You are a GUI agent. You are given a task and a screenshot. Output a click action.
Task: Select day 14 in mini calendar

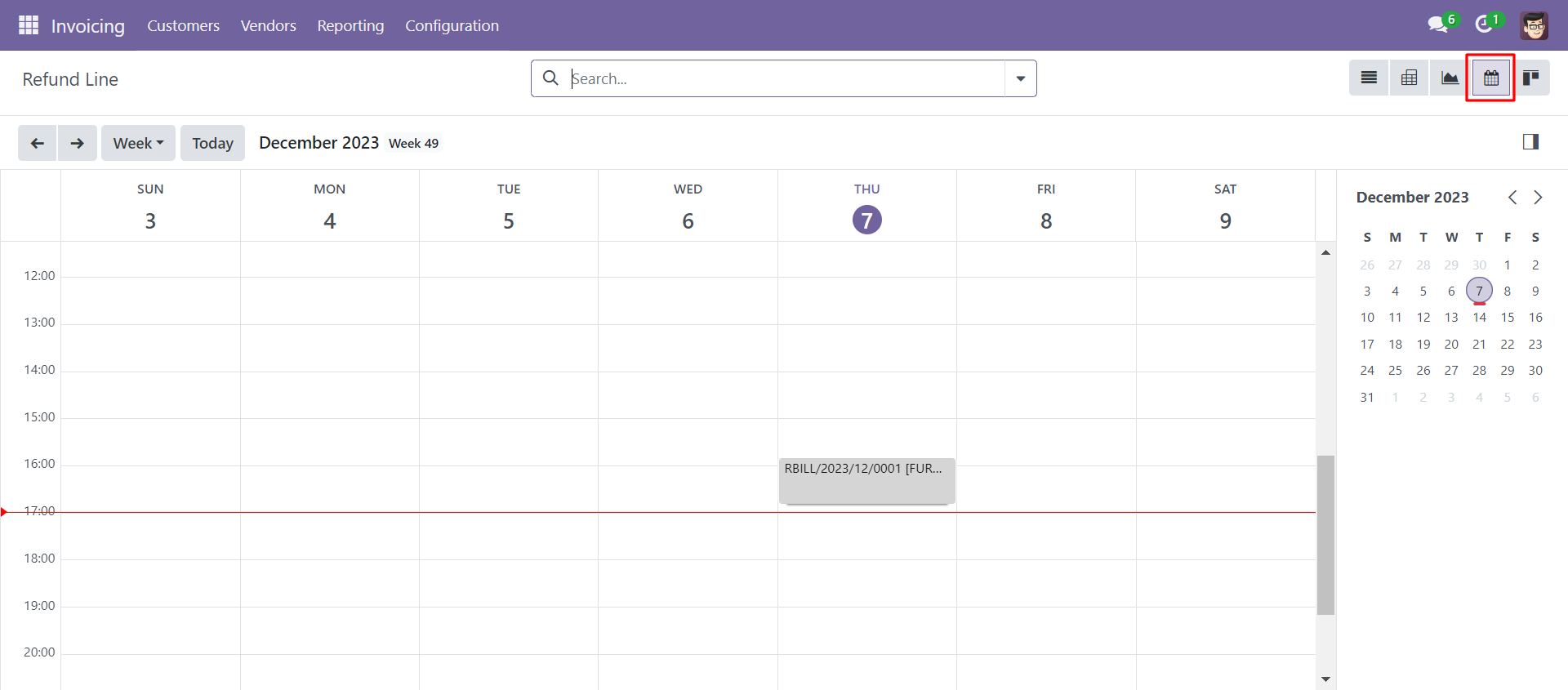pos(1479,318)
